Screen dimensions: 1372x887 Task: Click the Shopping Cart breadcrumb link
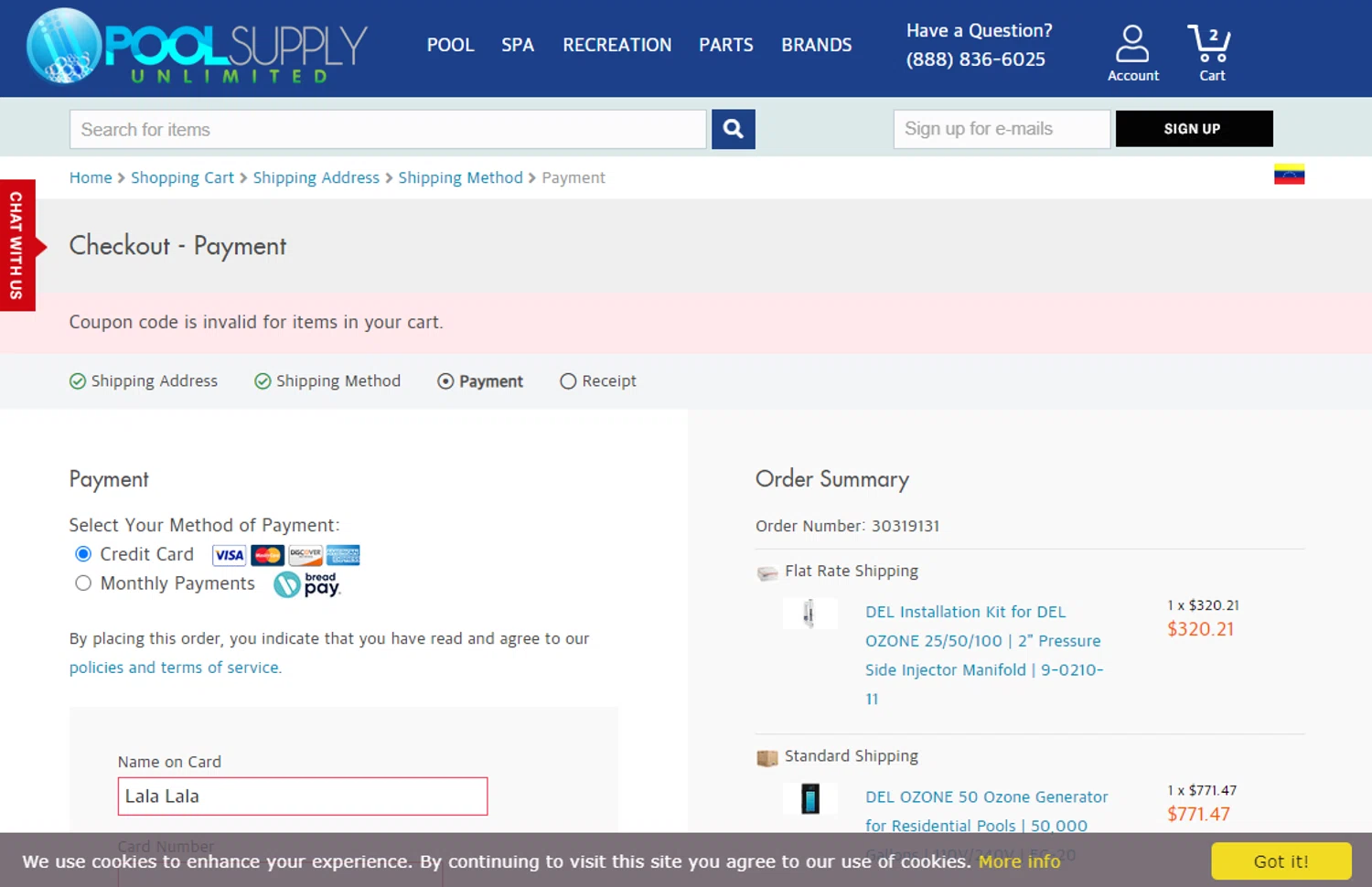[x=182, y=177]
